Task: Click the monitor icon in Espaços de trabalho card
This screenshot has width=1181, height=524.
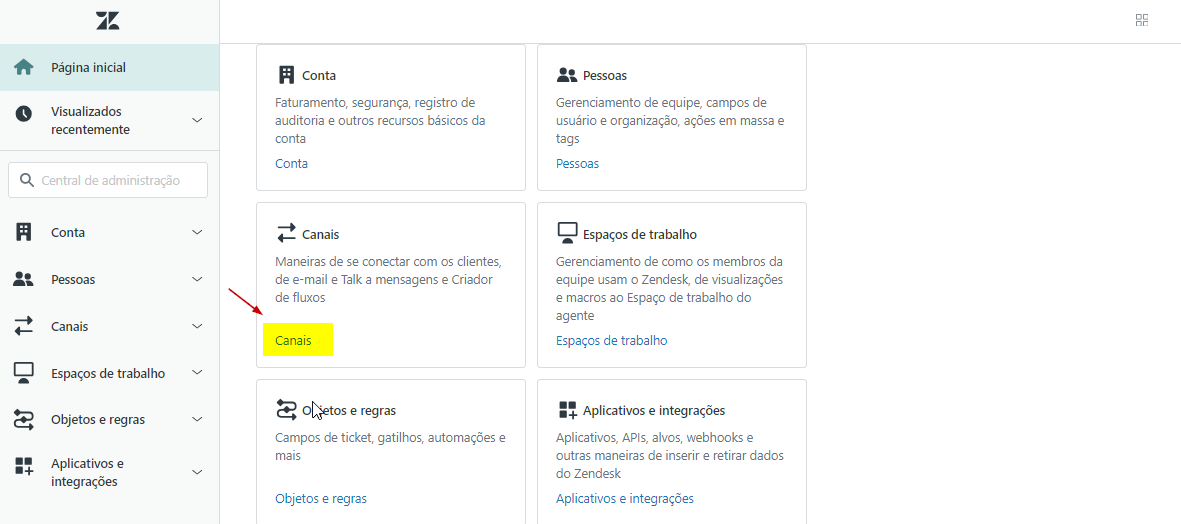Action: pos(567,234)
